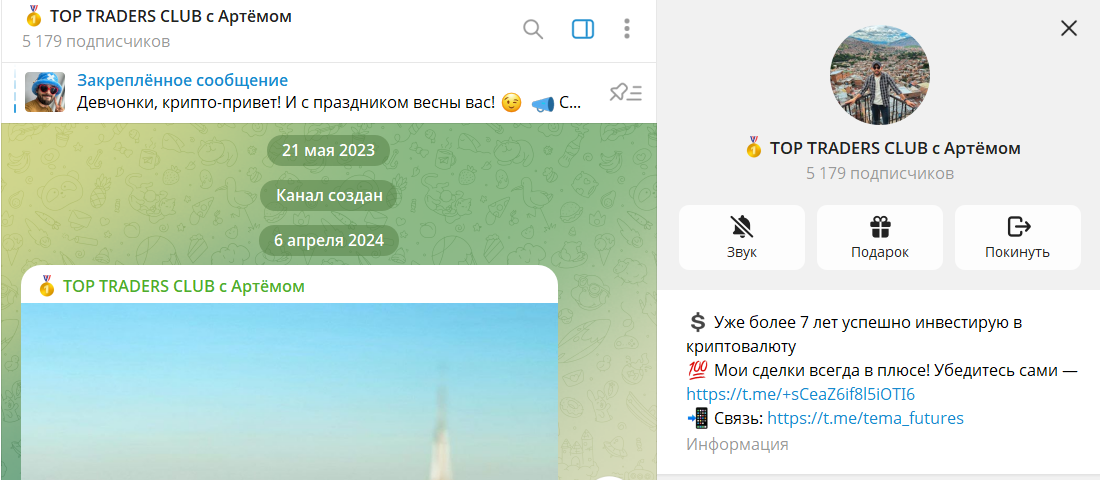Image resolution: width=1100 pixels, height=480 pixels.
Task: Open the three-dot more options menu
Action: click(627, 29)
